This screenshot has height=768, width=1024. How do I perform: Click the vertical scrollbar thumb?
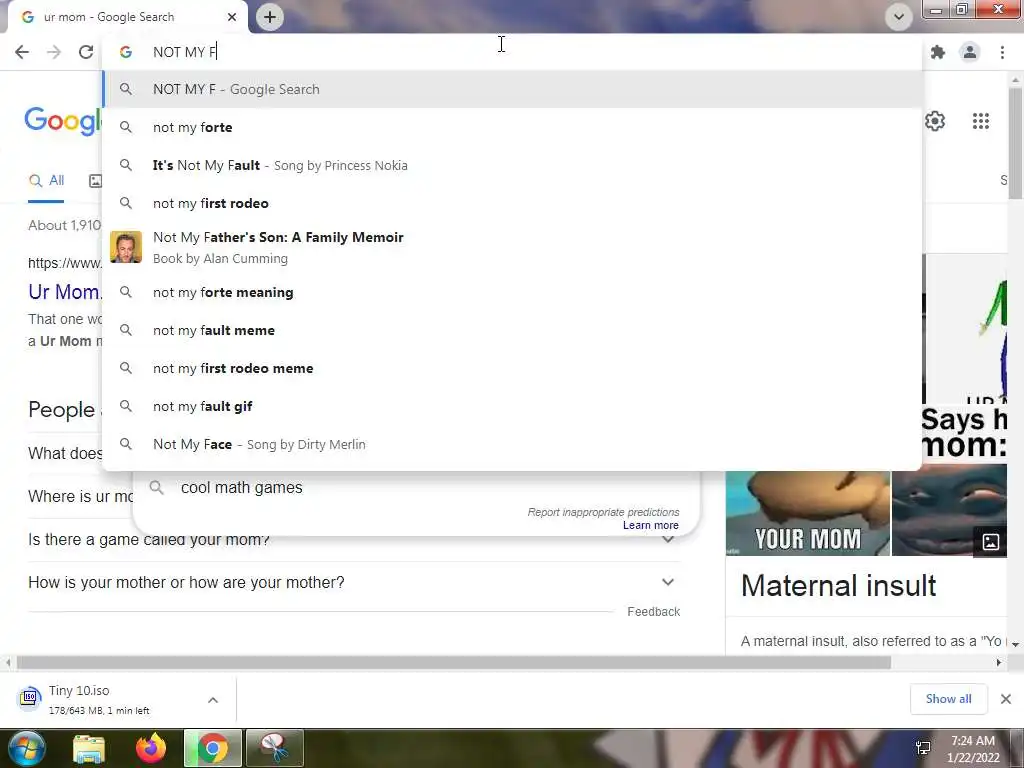click(x=1015, y=144)
